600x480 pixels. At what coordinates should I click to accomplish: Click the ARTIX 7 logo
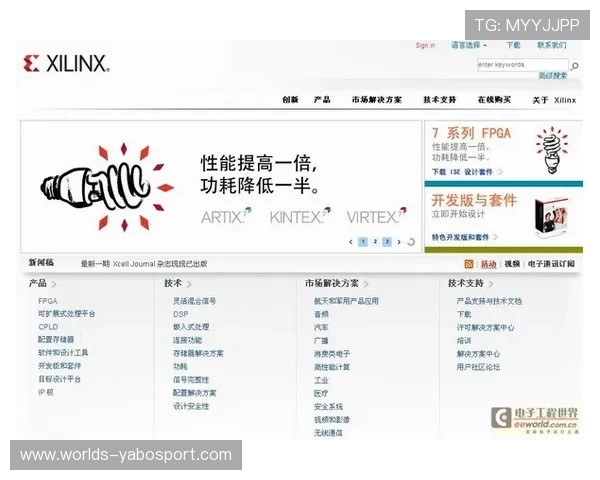pyautogui.click(x=226, y=217)
